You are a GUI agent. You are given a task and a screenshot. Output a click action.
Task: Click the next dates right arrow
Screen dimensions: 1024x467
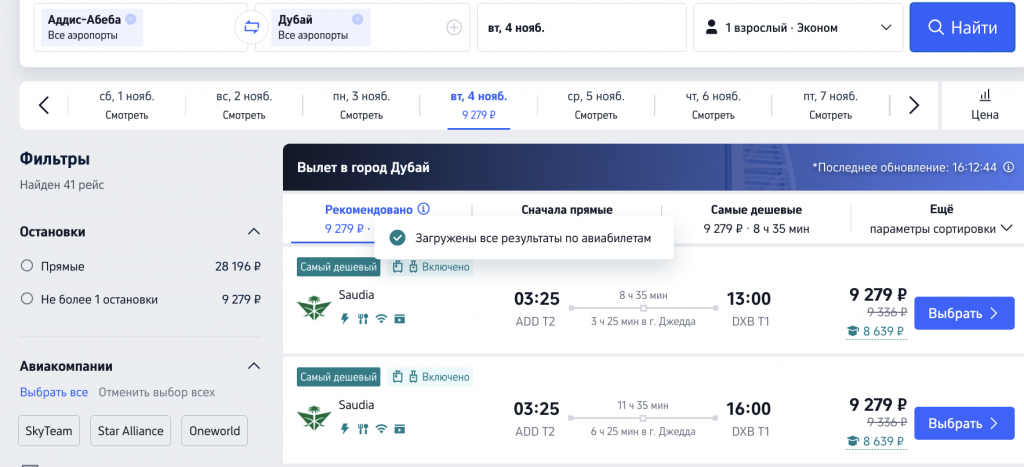pyautogui.click(x=913, y=105)
